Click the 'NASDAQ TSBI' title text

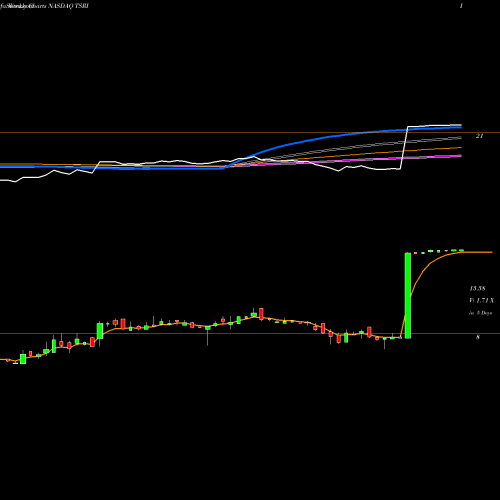(x=68, y=6)
